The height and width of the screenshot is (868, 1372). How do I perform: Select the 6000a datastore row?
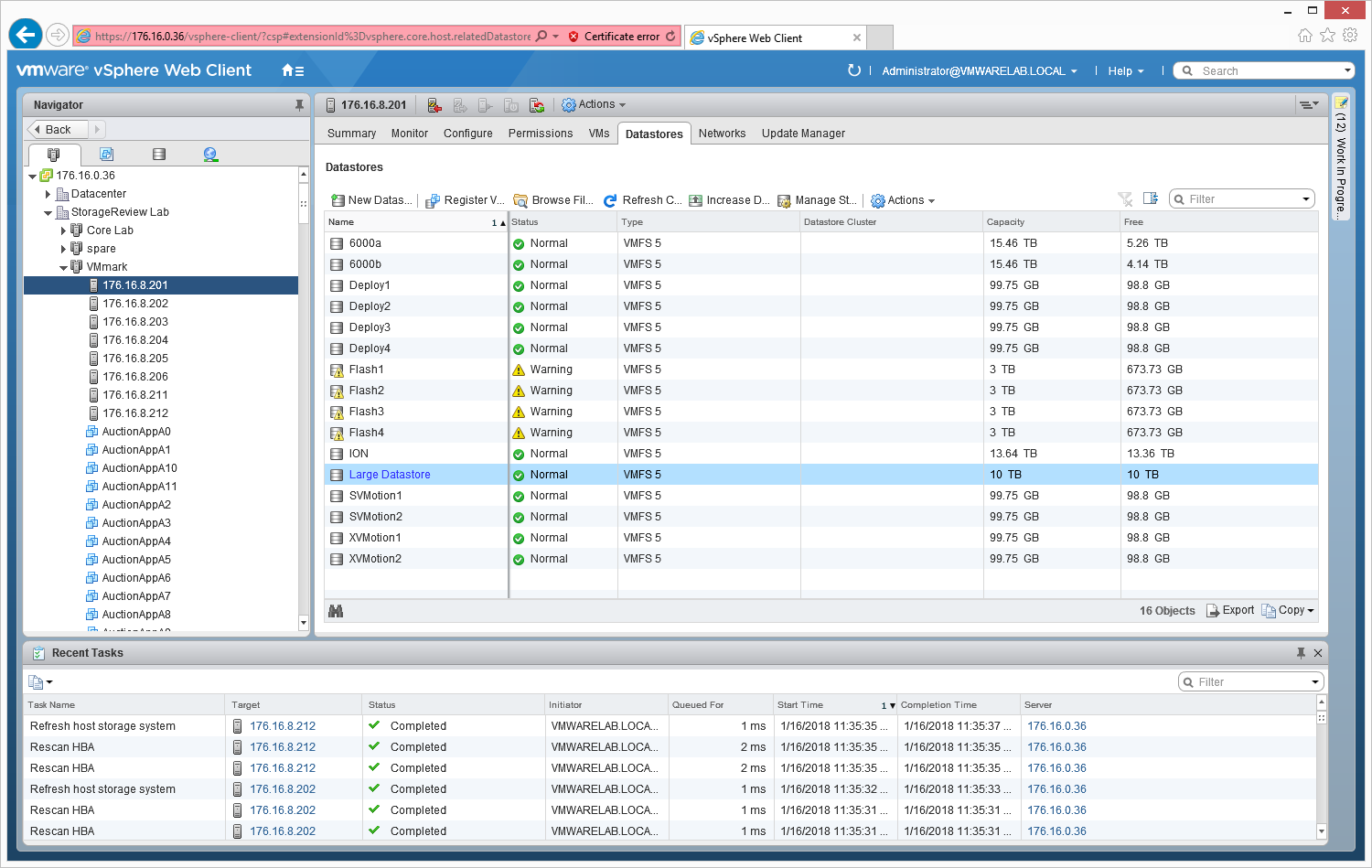821,243
